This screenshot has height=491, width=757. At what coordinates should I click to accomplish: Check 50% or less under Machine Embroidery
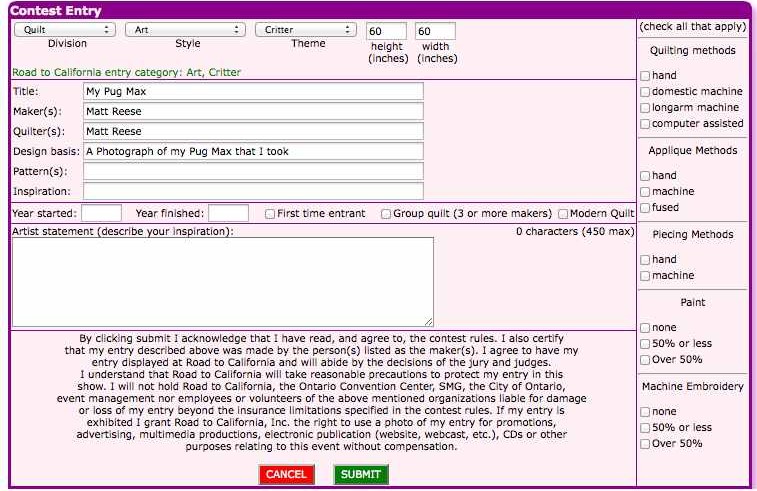[645, 428]
